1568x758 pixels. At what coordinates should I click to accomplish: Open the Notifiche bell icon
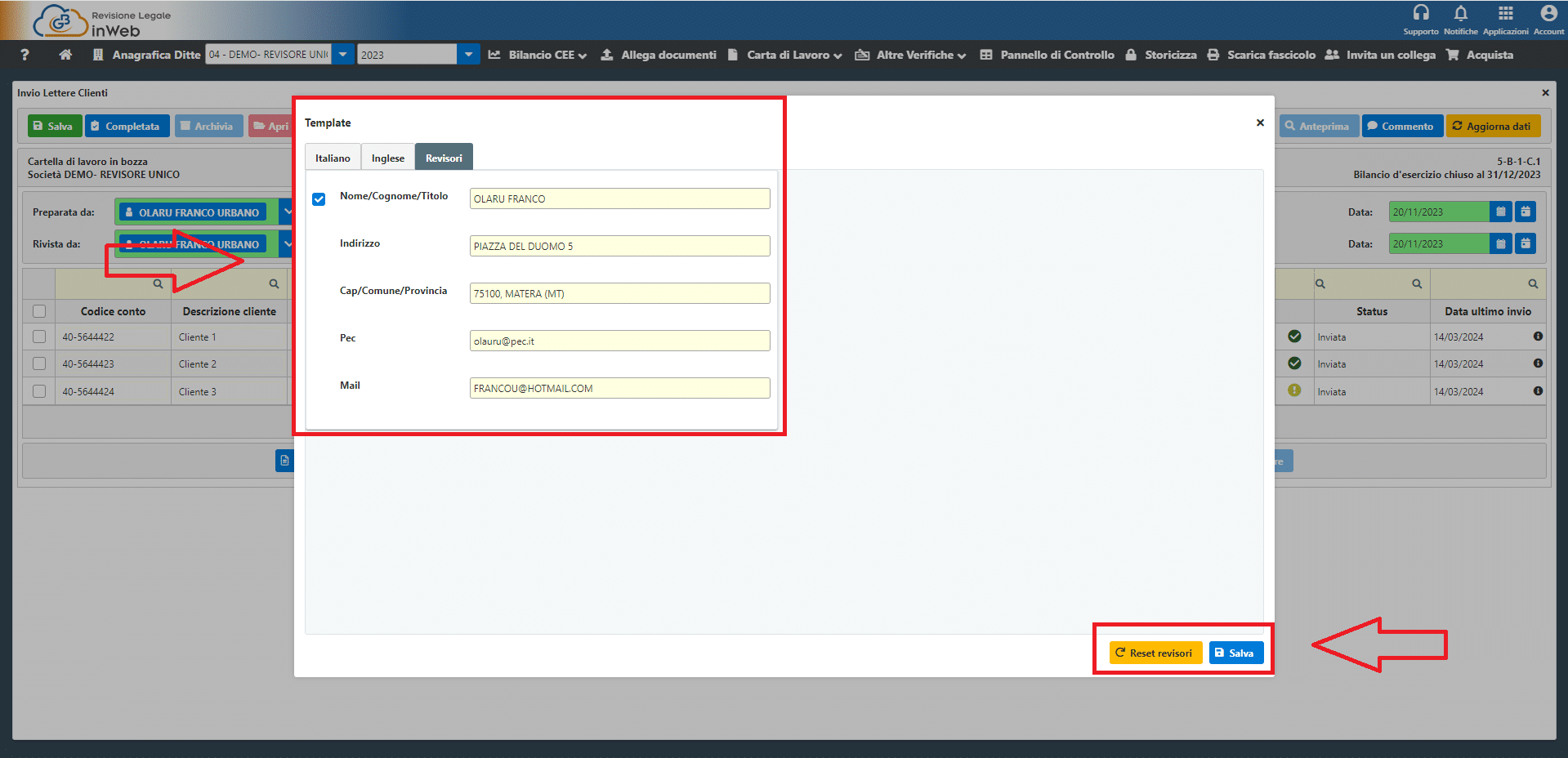click(x=1460, y=13)
